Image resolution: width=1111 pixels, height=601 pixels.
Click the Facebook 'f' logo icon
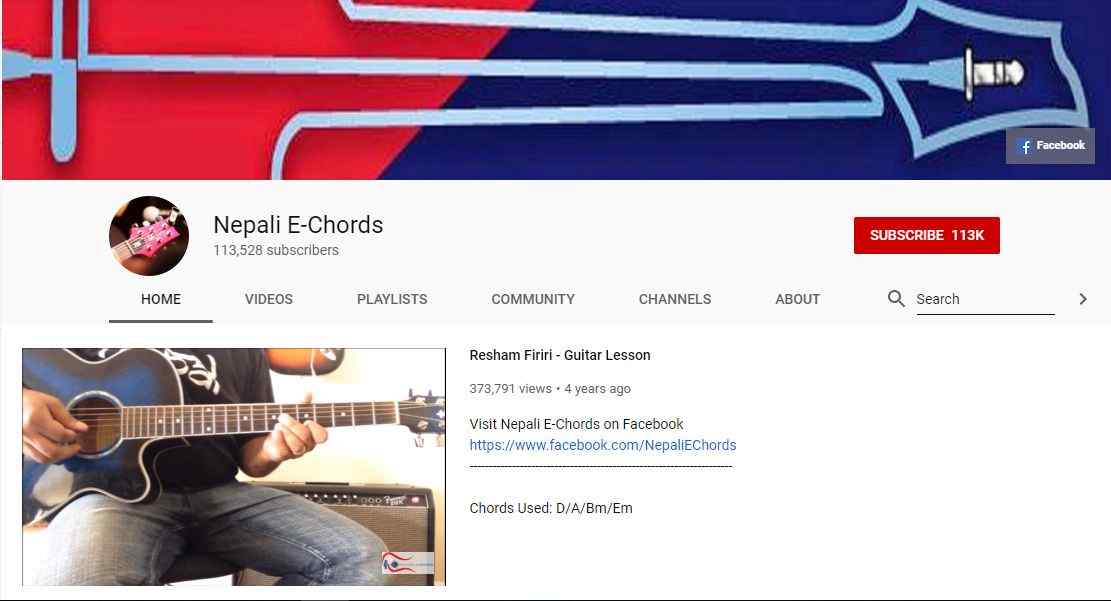(1025, 147)
